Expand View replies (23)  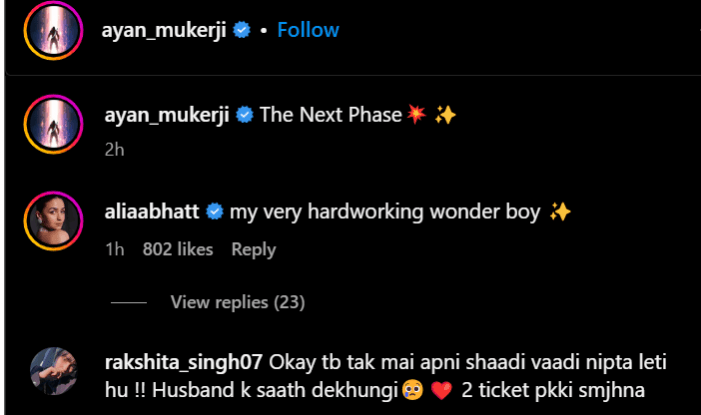pyautogui.click(x=237, y=302)
